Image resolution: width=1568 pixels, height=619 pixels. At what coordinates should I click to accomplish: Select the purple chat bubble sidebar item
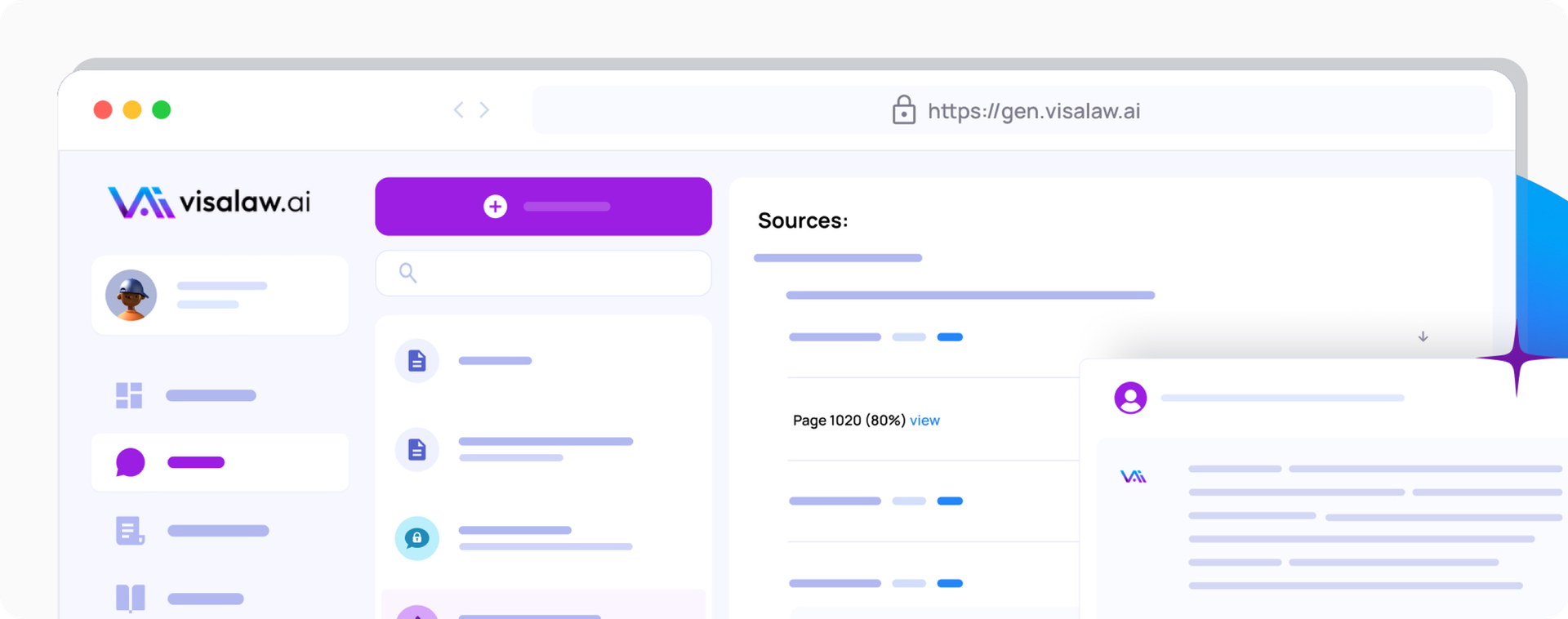coord(220,462)
